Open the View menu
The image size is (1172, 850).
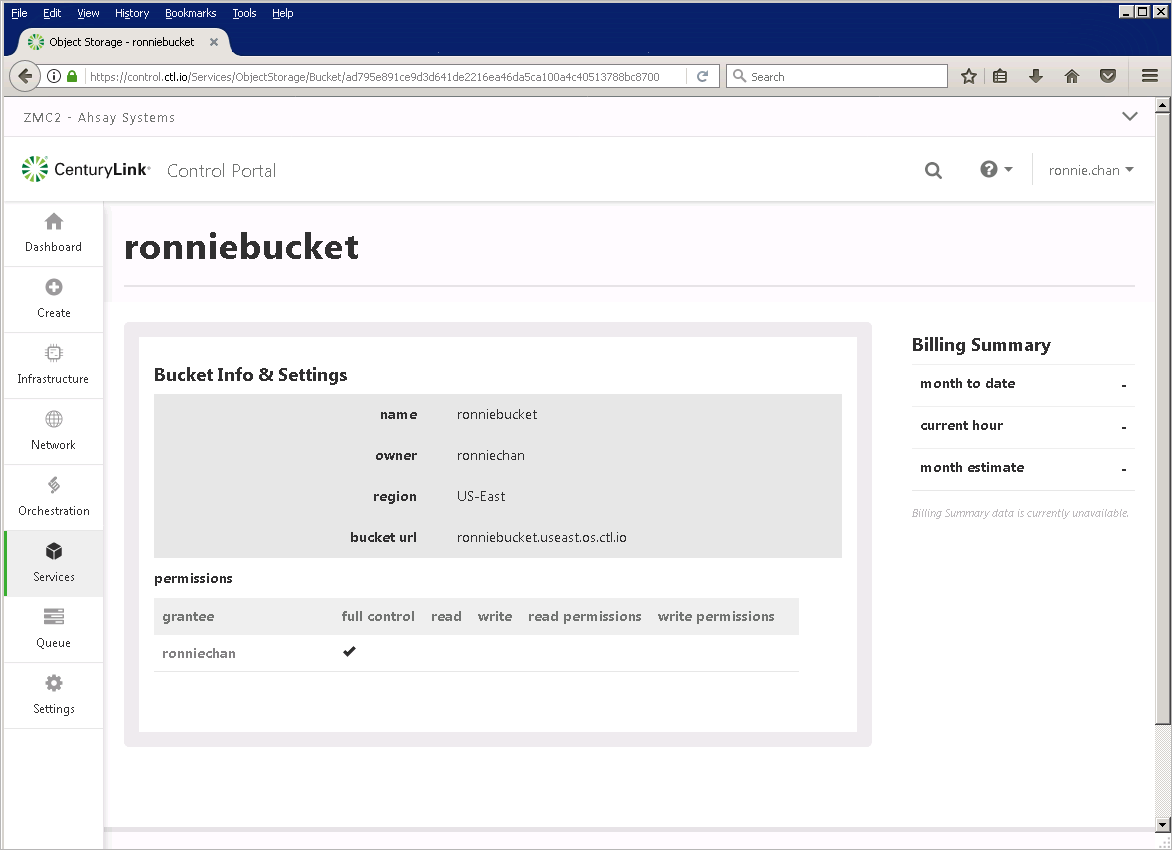[x=88, y=13]
